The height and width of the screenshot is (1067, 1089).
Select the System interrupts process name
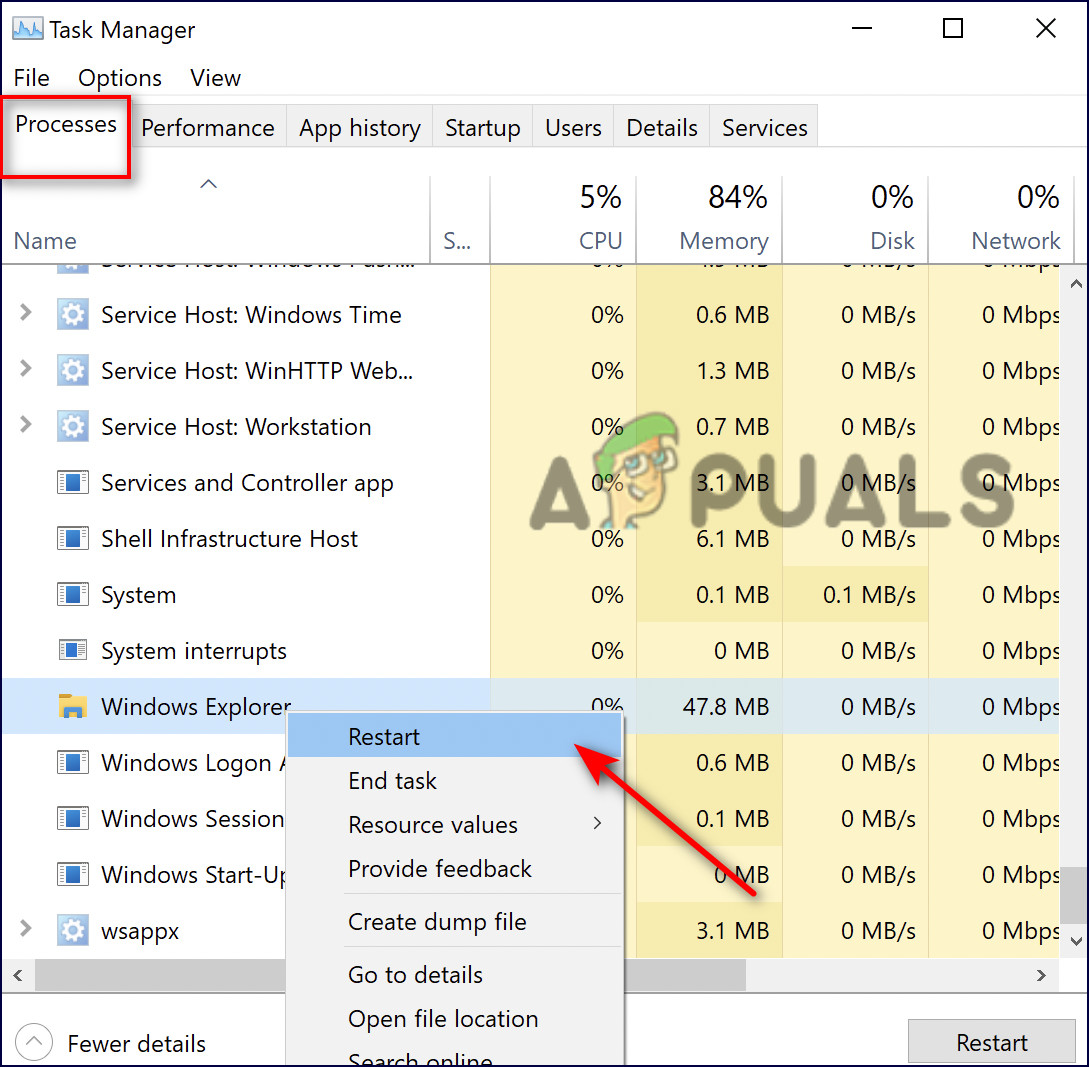(x=194, y=652)
